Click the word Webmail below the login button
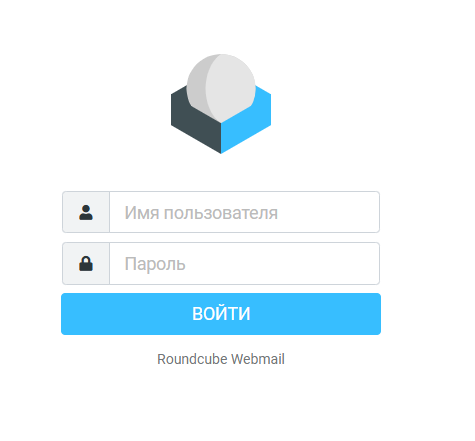The height and width of the screenshot is (441, 475). pyautogui.click(x=258, y=359)
